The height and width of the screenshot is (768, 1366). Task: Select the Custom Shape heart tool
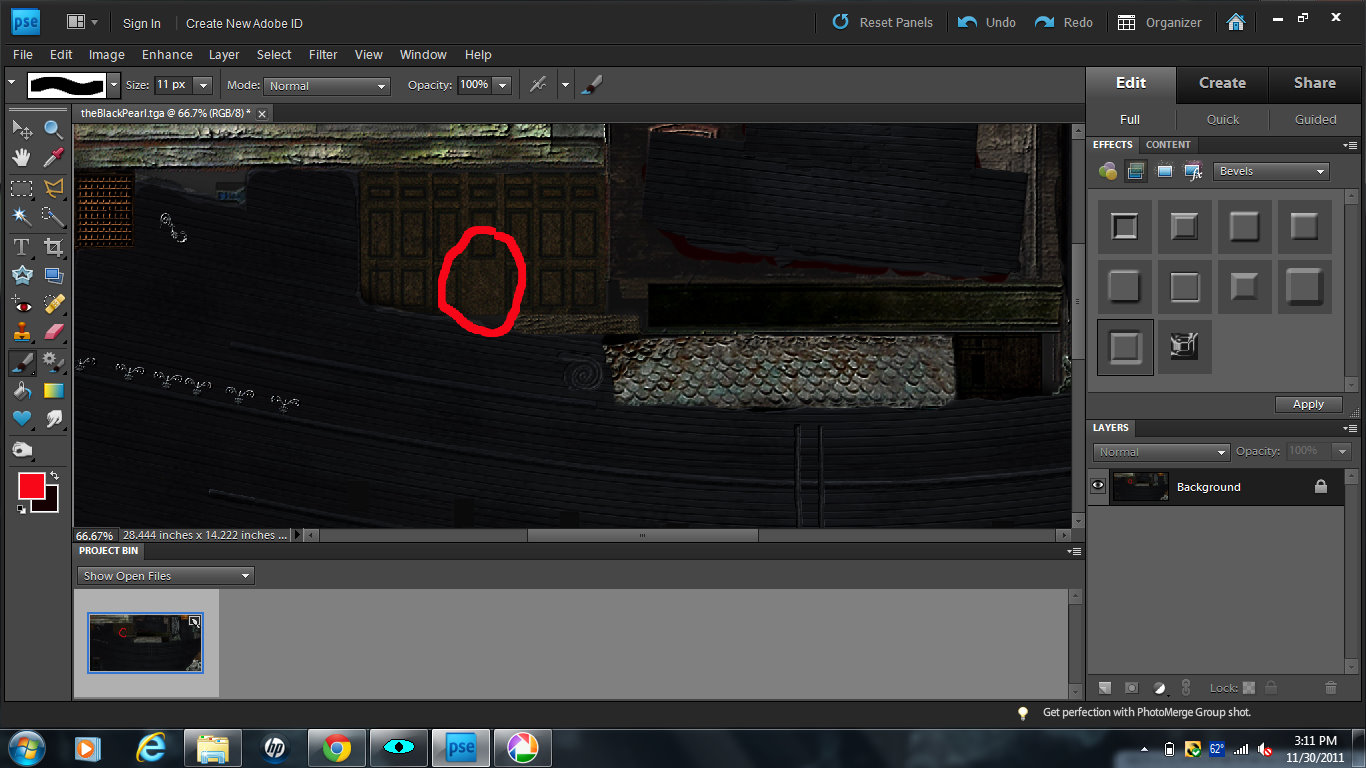[22, 420]
